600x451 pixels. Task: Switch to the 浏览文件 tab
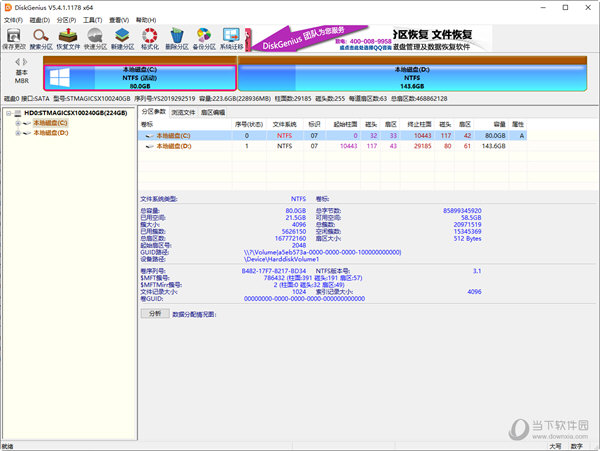tap(184, 112)
